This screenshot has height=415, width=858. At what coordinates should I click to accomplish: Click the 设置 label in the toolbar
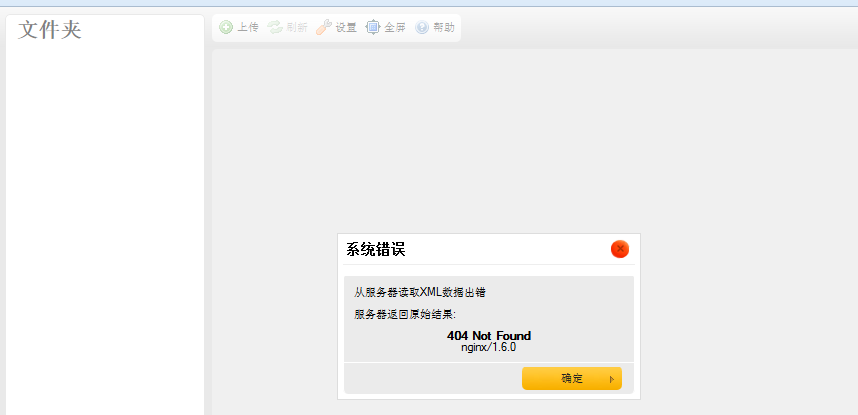[346, 27]
